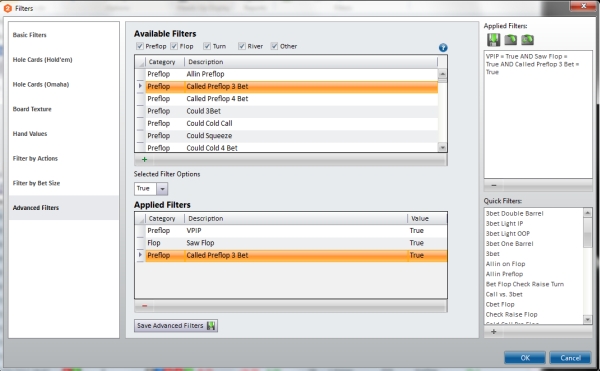This screenshot has width=600, height=371.
Task: Click plus below Quick Filters list
Action: pos(494,332)
